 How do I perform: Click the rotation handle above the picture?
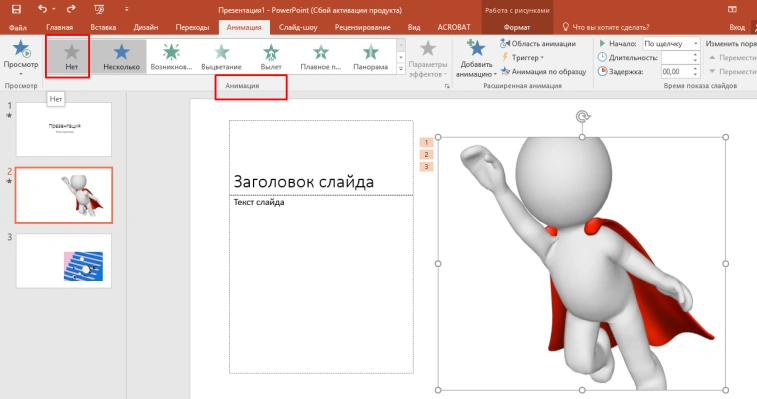(x=583, y=116)
